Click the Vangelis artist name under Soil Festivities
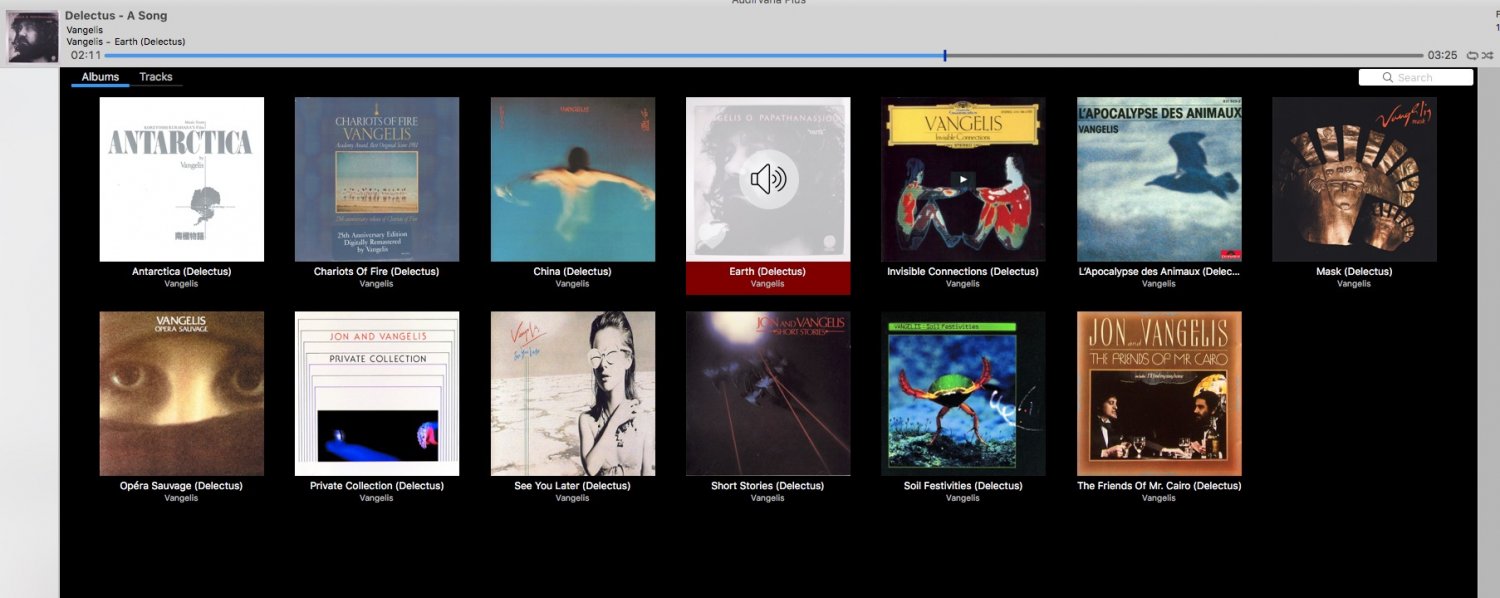The width and height of the screenshot is (1500, 598). [x=963, y=498]
